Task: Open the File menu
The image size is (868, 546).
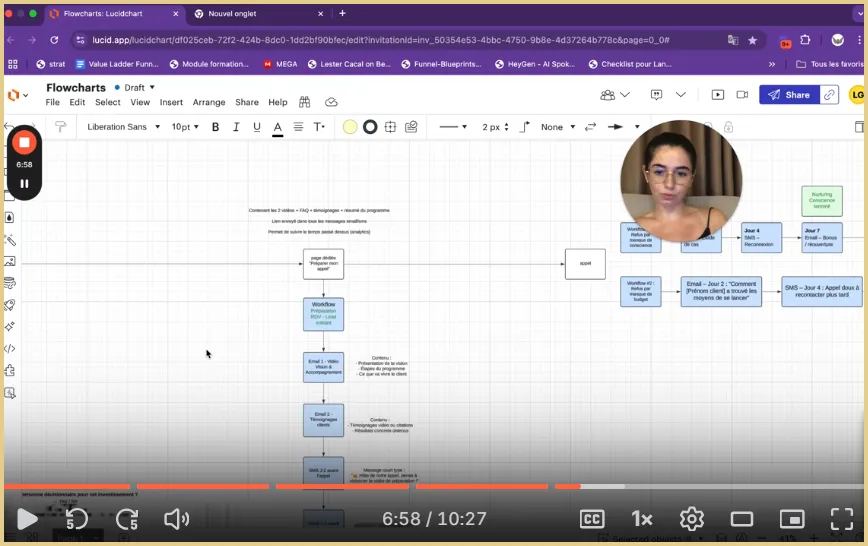Action: click(x=53, y=102)
